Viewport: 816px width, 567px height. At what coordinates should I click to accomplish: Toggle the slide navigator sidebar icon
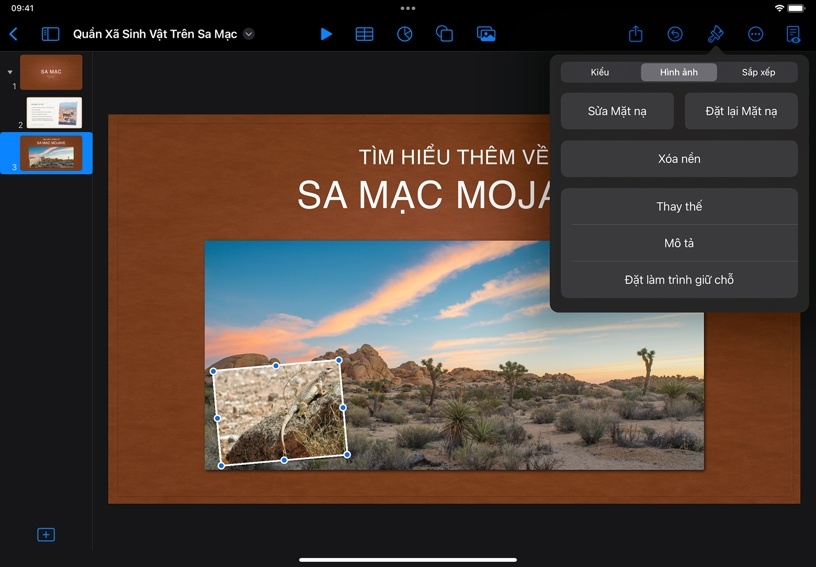(x=50, y=34)
